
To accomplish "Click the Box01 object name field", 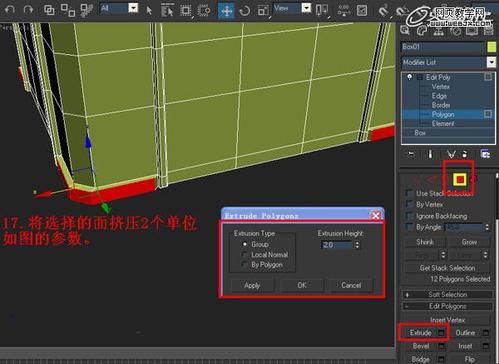I will 443,47.
